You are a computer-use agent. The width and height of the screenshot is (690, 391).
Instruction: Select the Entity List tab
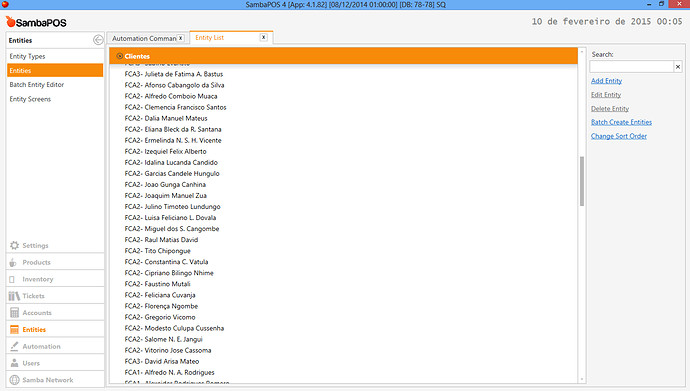coord(209,38)
